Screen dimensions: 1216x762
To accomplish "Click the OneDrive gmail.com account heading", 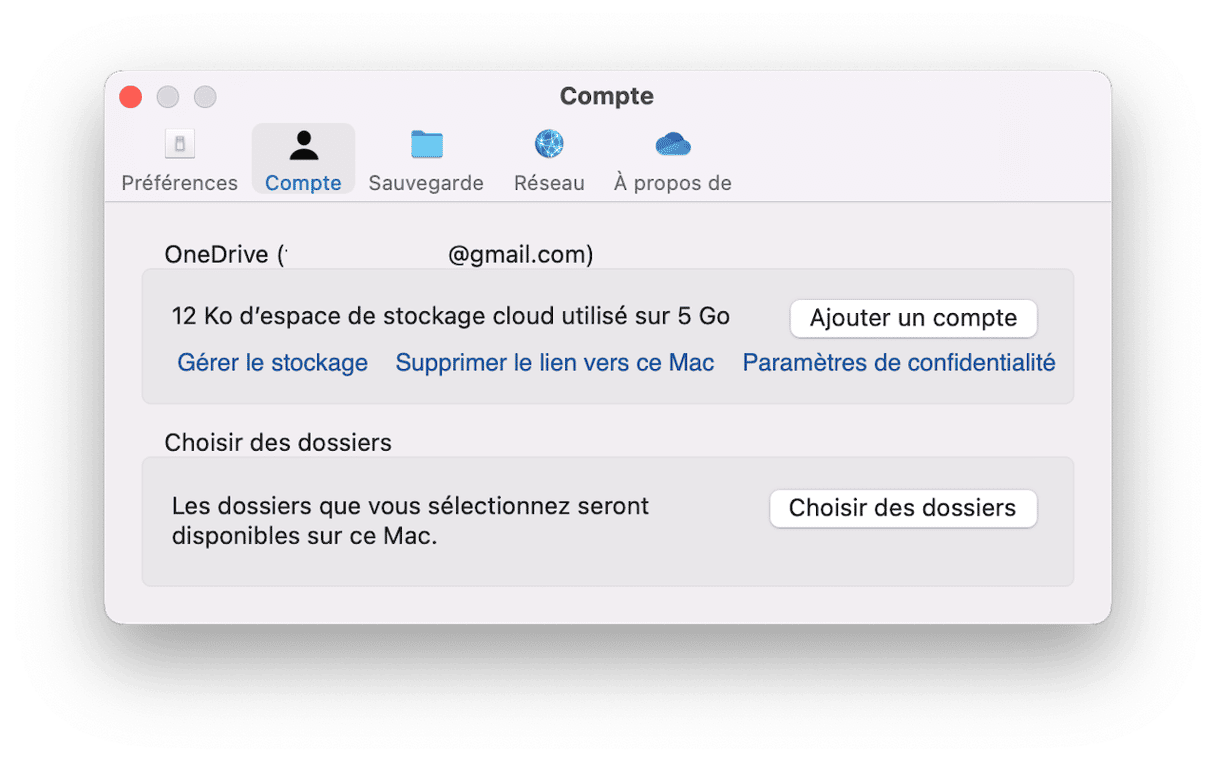I will tap(379, 255).
